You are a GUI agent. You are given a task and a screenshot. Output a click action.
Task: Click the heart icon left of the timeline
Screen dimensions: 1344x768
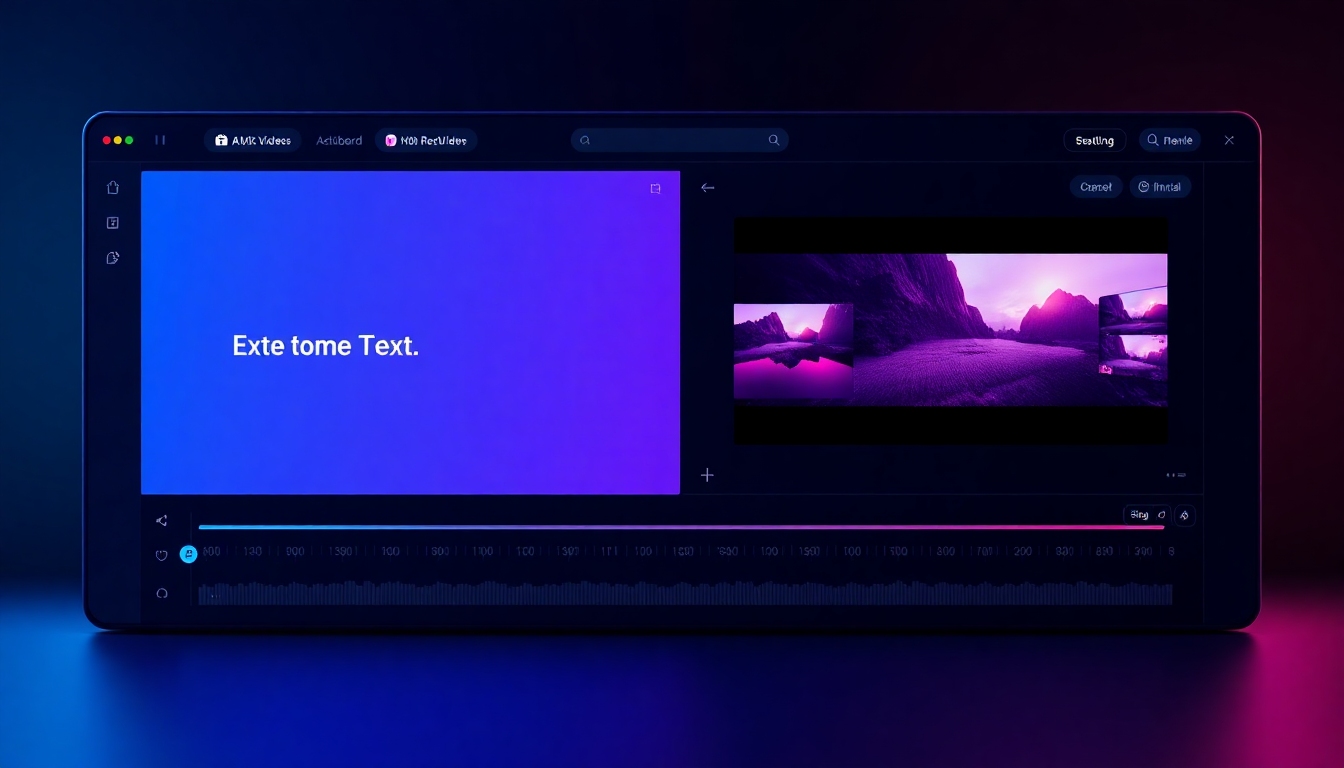tap(162, 556)
